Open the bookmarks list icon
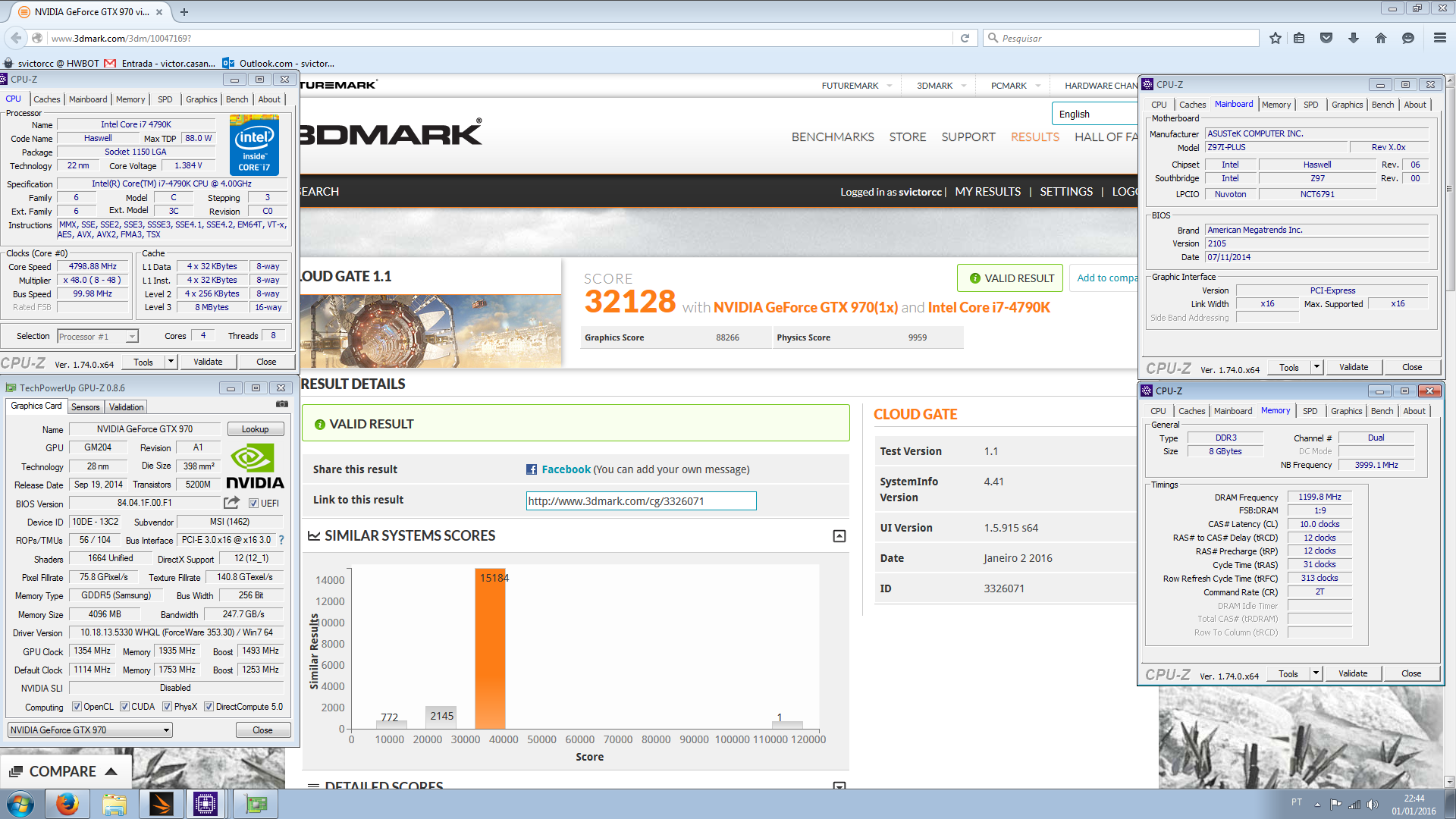The image size is (1456, 819). click(x=1299, y=38)
